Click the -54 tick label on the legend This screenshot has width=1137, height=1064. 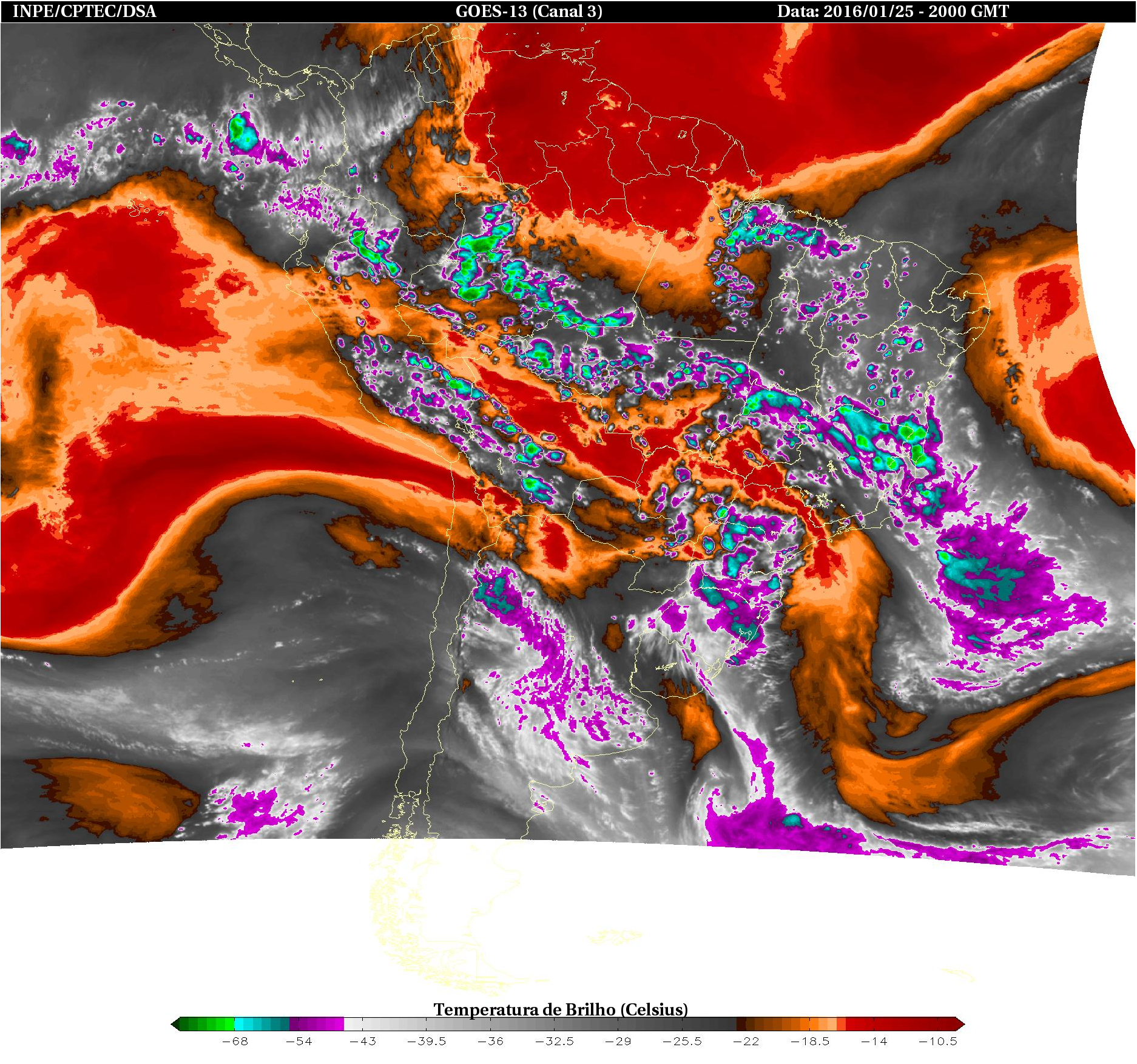(x=299, y=1042)
